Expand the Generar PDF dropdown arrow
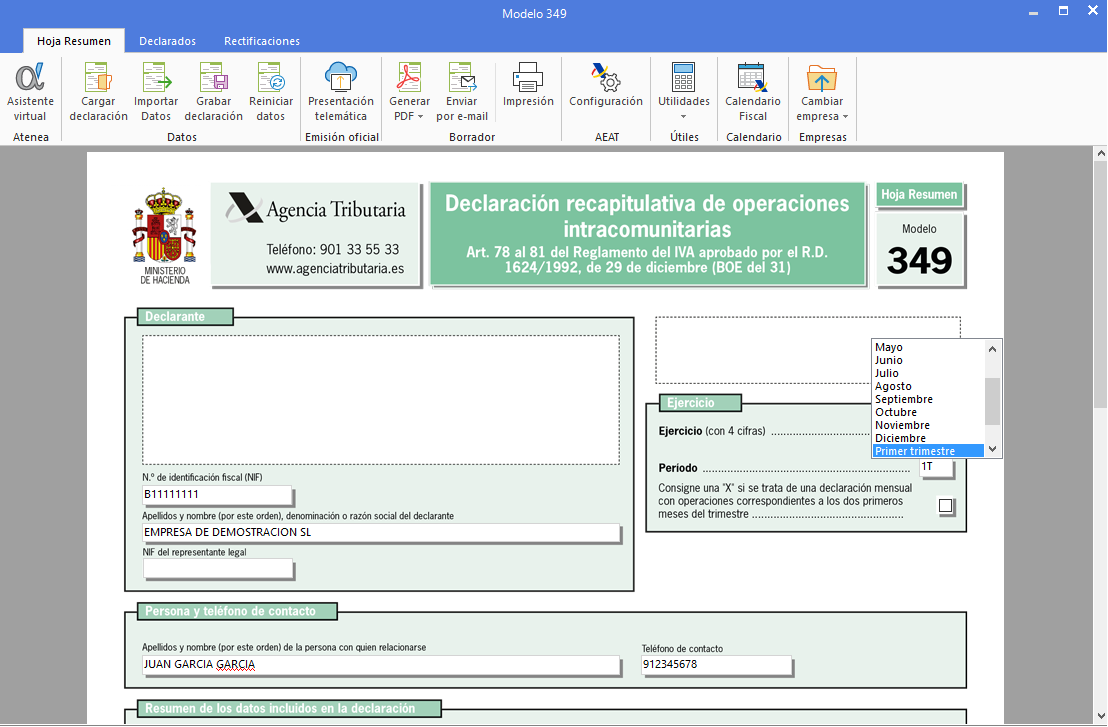The image size is (1108, 727). tap(420, 117)
